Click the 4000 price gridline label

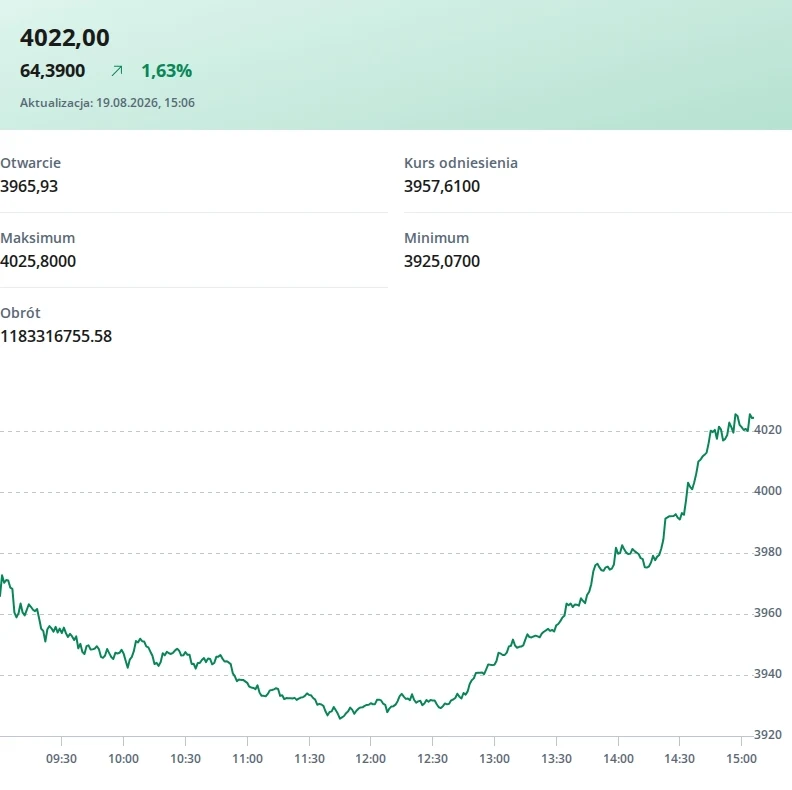click(x=768, y=491)
